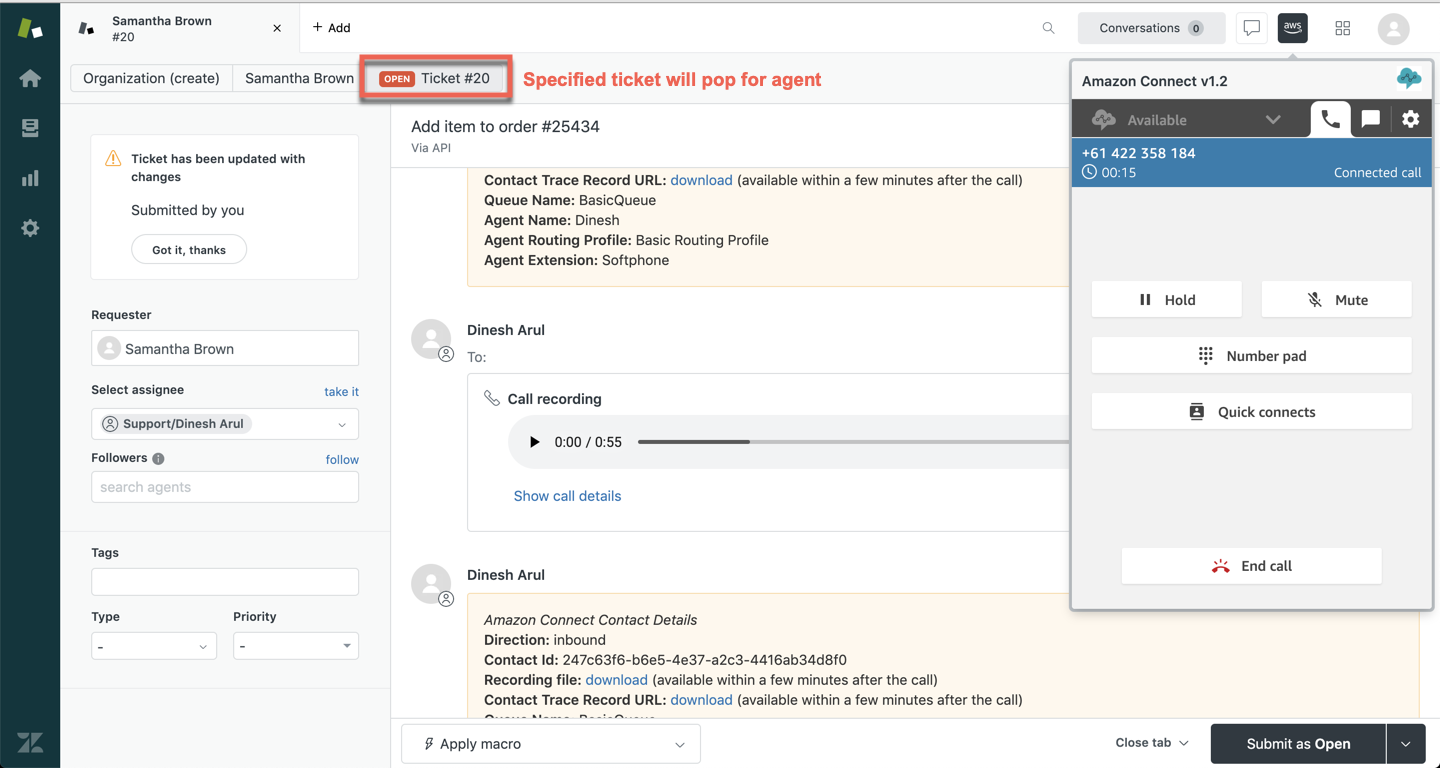Switch to the Samantha Brown user tab
1440x768 pixels.
[x=299, y=78]
